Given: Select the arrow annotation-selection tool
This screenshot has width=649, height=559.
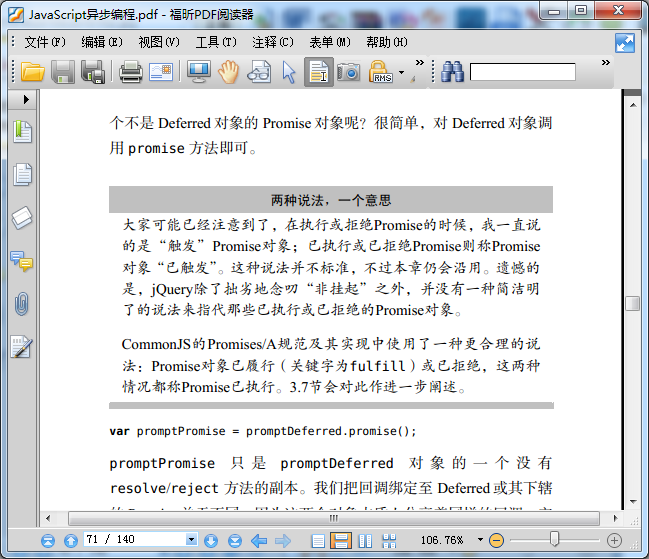Looking at the screenshot, I should (289, 72).
